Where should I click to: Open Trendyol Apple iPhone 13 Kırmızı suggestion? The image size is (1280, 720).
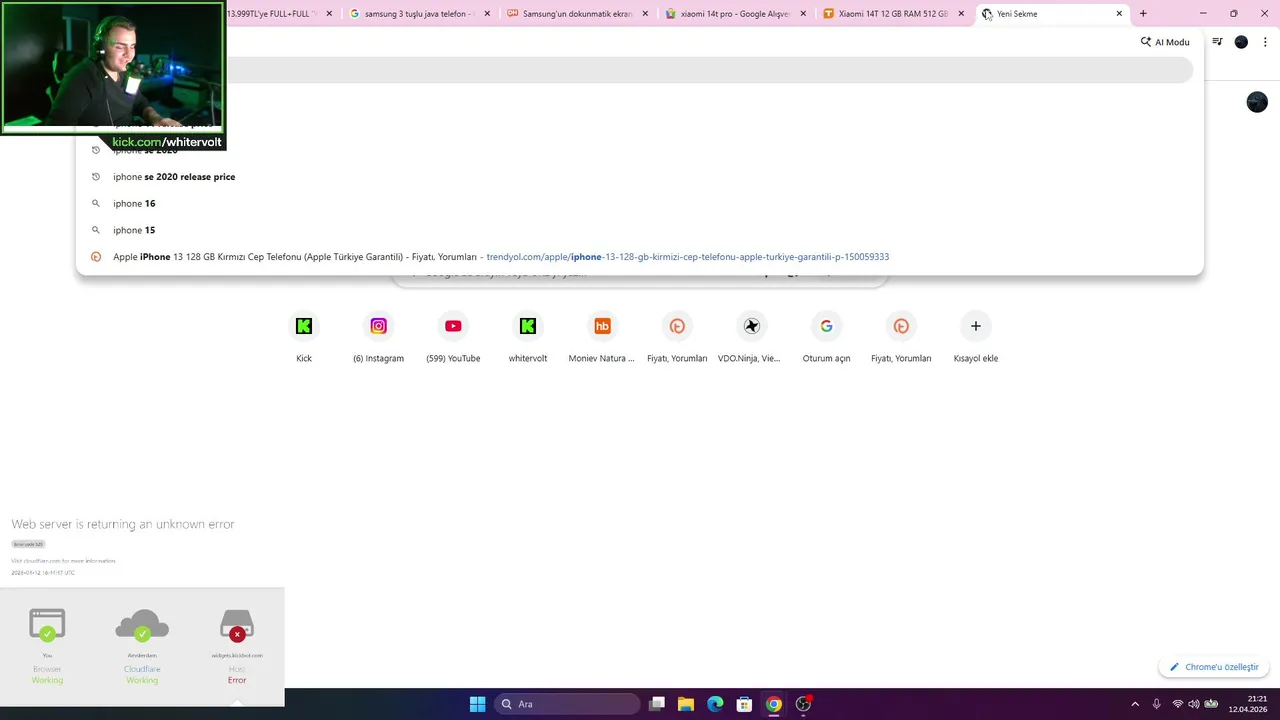tap(640, 257)
